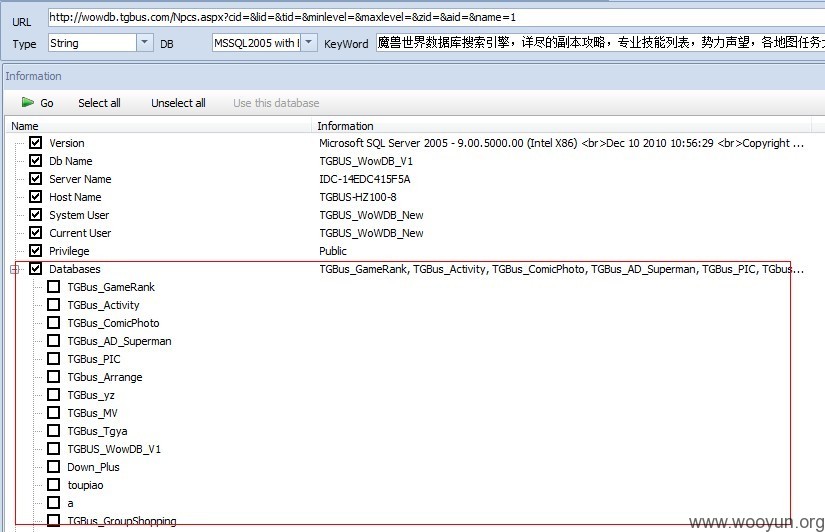Check the TGBus_GameRank database checkbox

(54, 286)
